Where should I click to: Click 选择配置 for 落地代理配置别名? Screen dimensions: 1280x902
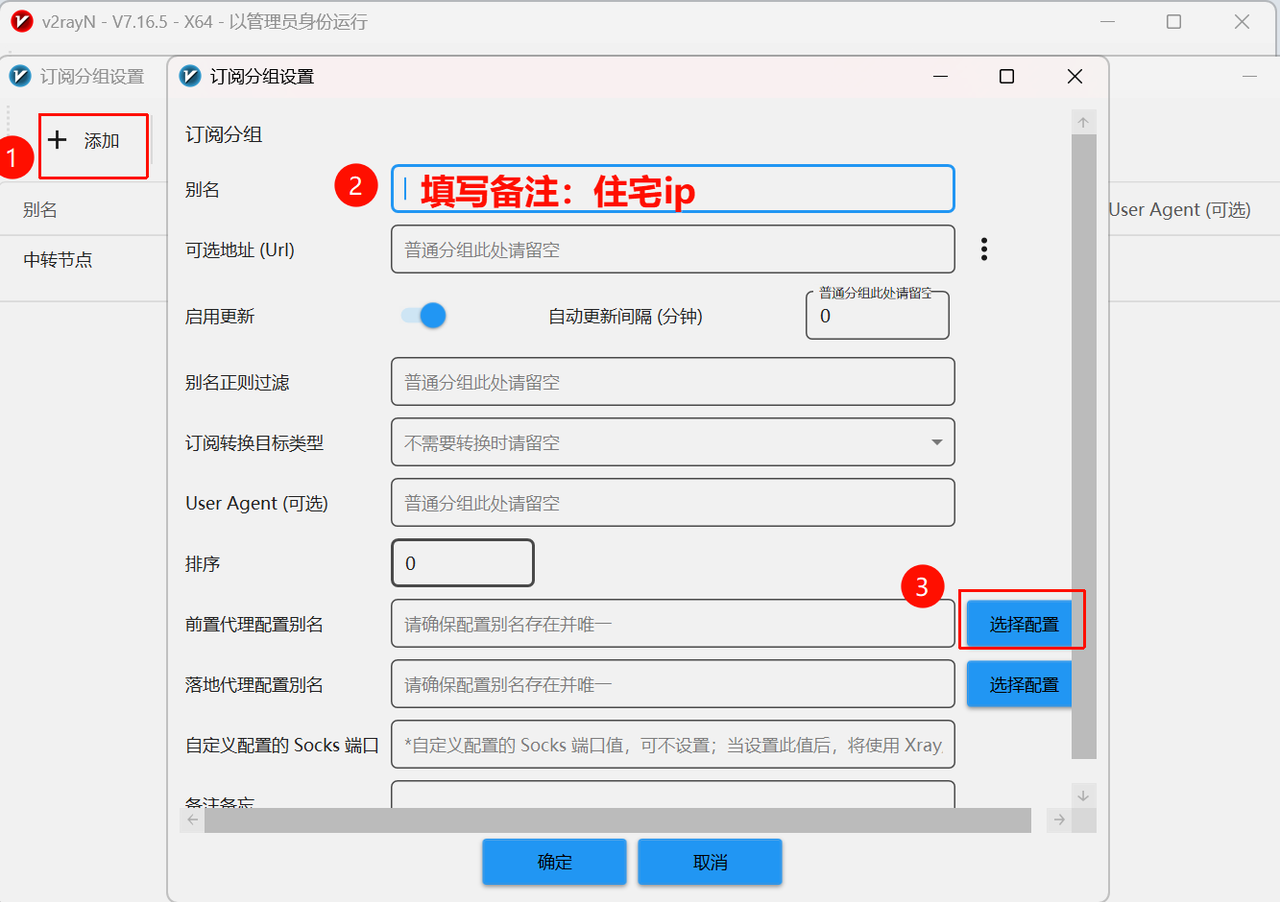pos(1019,685)
